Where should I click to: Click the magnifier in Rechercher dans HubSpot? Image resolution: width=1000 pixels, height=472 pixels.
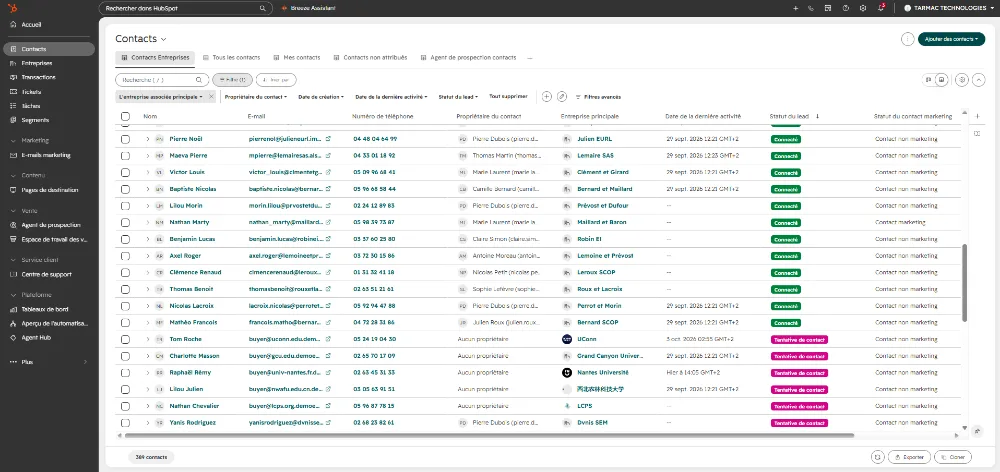(262, 8)
